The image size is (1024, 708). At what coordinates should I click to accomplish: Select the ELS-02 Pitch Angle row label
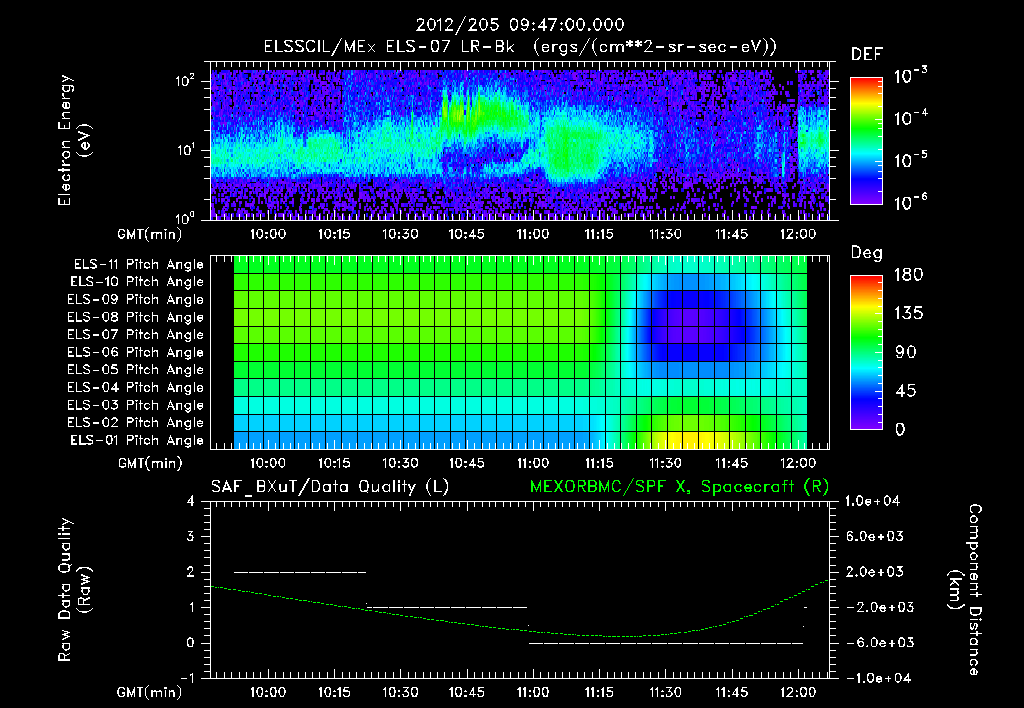(x=136, y=423)
